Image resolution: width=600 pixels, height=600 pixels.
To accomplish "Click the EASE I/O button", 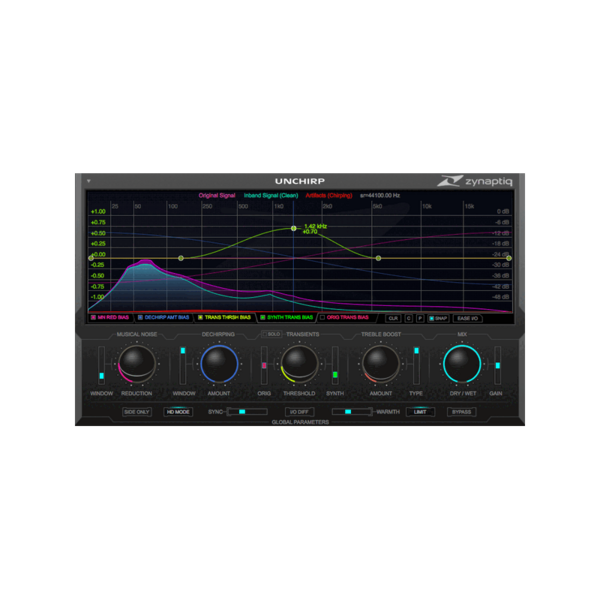I will (x=468, y=318).
